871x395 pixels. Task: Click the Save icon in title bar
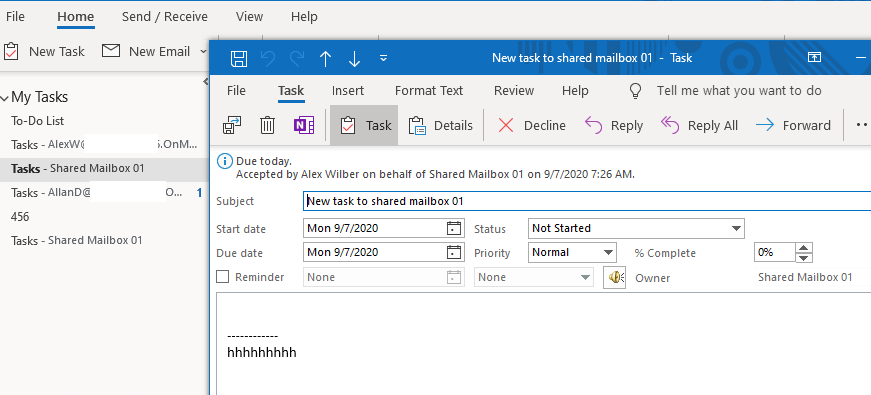[x=239, y=58]
